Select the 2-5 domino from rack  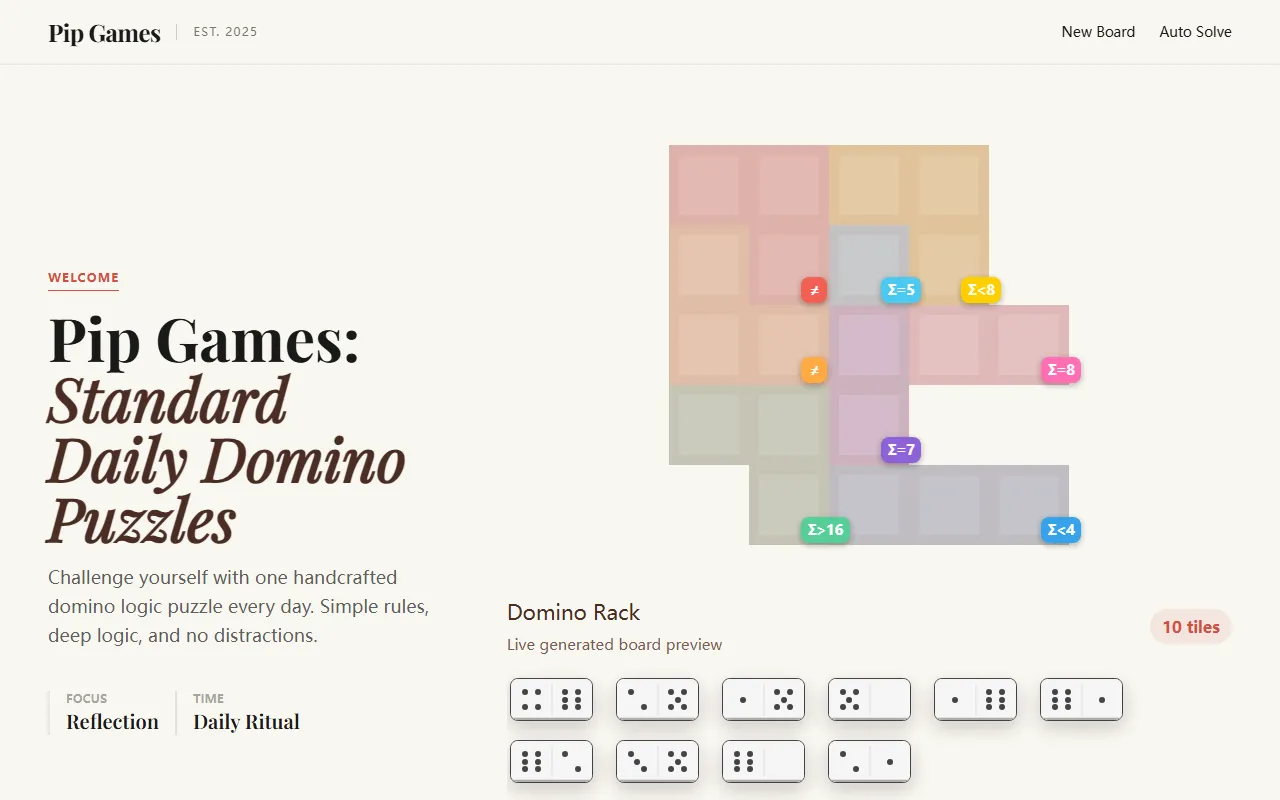click(657, 699)
